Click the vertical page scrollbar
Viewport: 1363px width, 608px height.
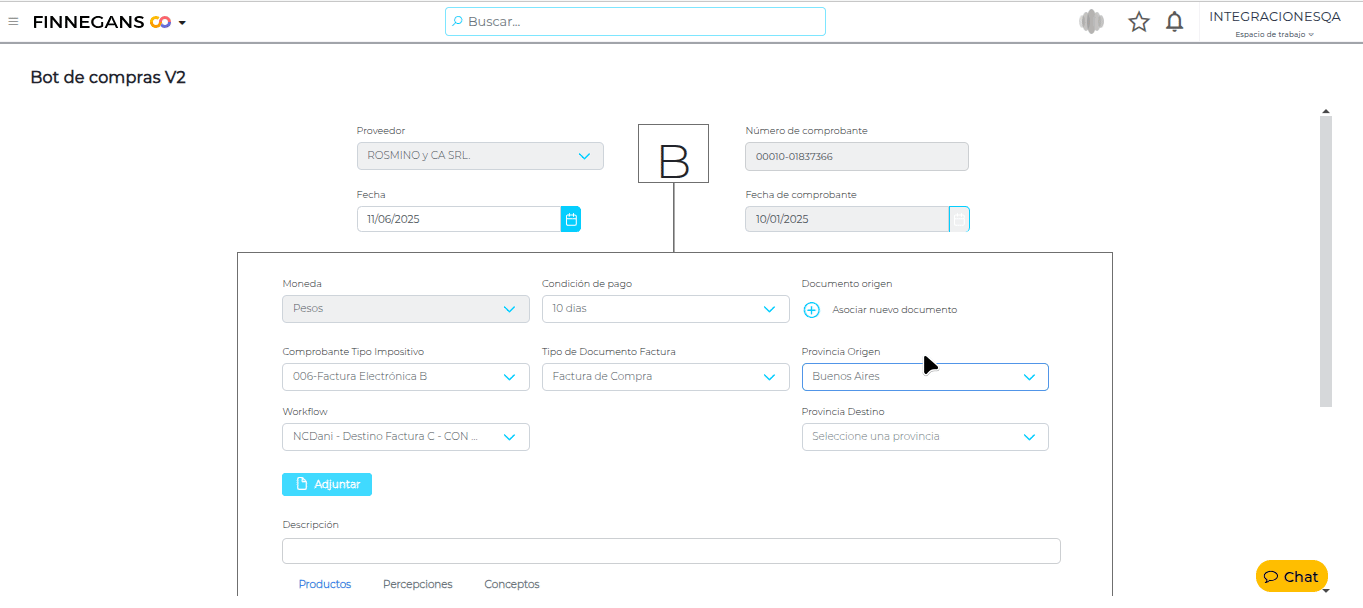tap(1326, 260)
